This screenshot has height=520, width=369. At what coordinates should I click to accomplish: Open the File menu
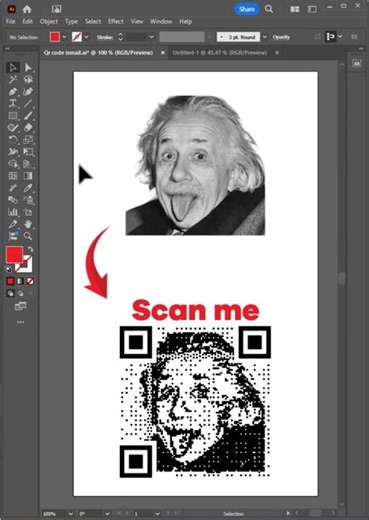[x=11, y=22]
